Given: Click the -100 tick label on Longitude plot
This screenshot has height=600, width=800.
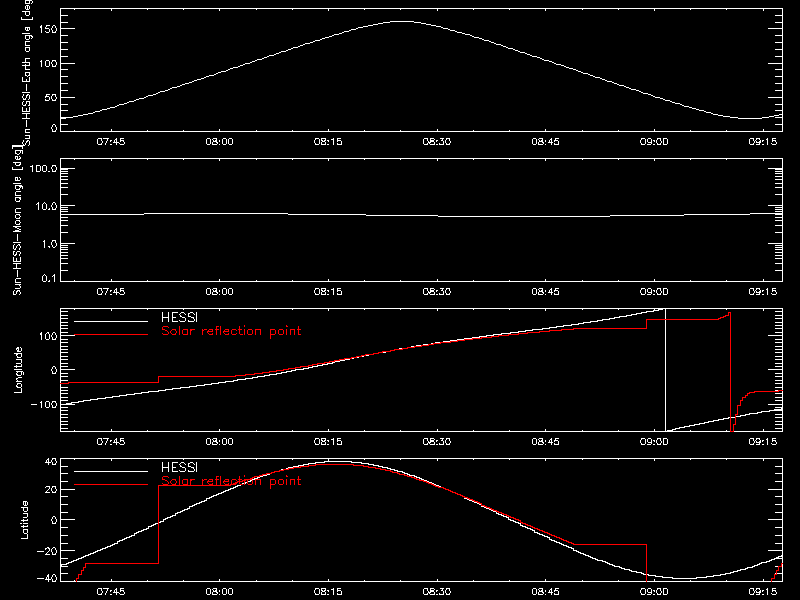Looking at the screenshot, I should [44, 404].
